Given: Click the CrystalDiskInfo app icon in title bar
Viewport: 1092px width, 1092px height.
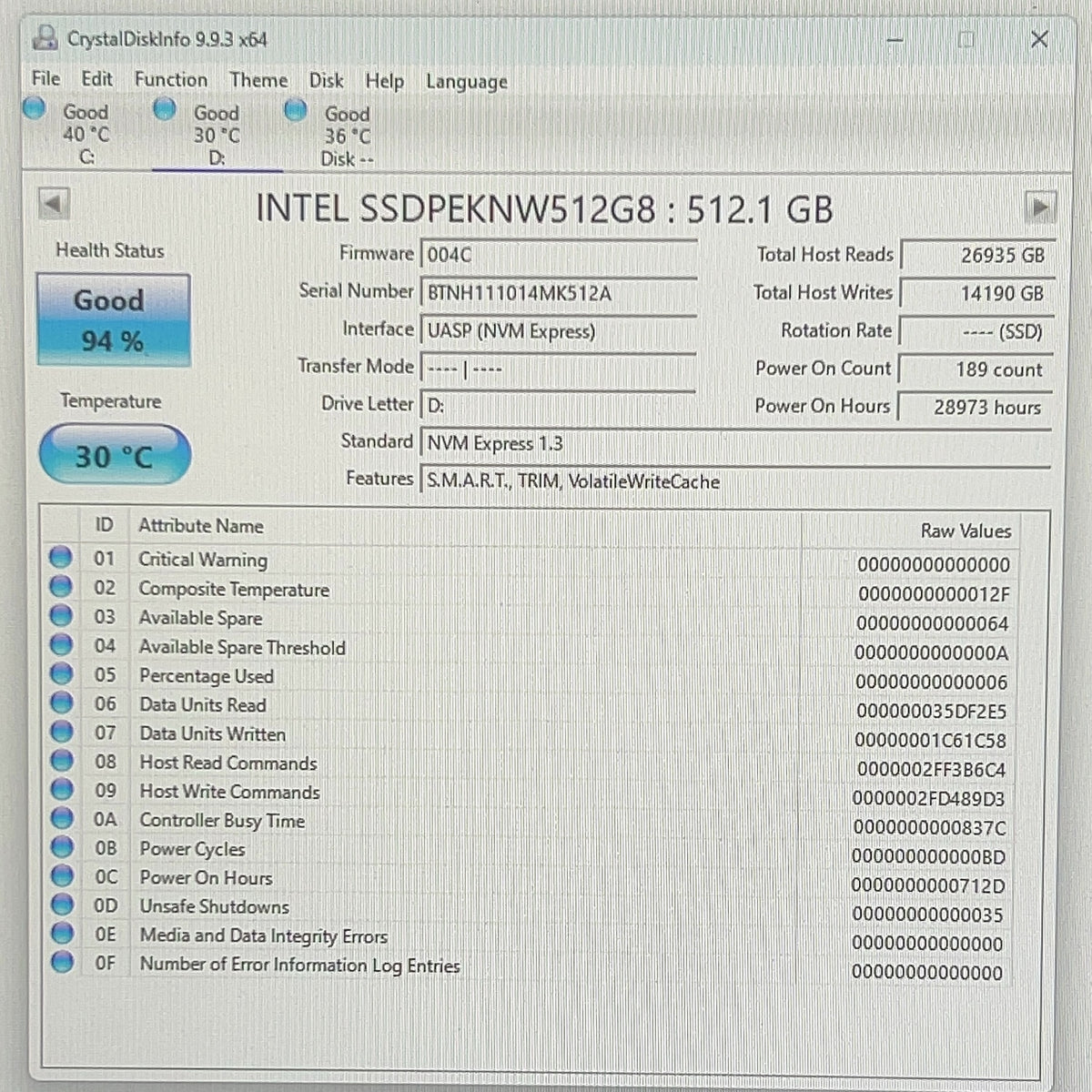Looking at the screenshot, I should click(45, 39).
